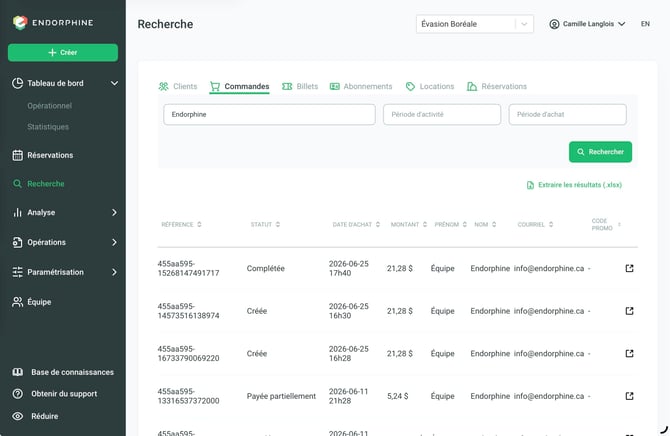The width and height of the screenshot is (670, 436).
Task: Open the external link for order 14573516138974
Action: (629, 311)
